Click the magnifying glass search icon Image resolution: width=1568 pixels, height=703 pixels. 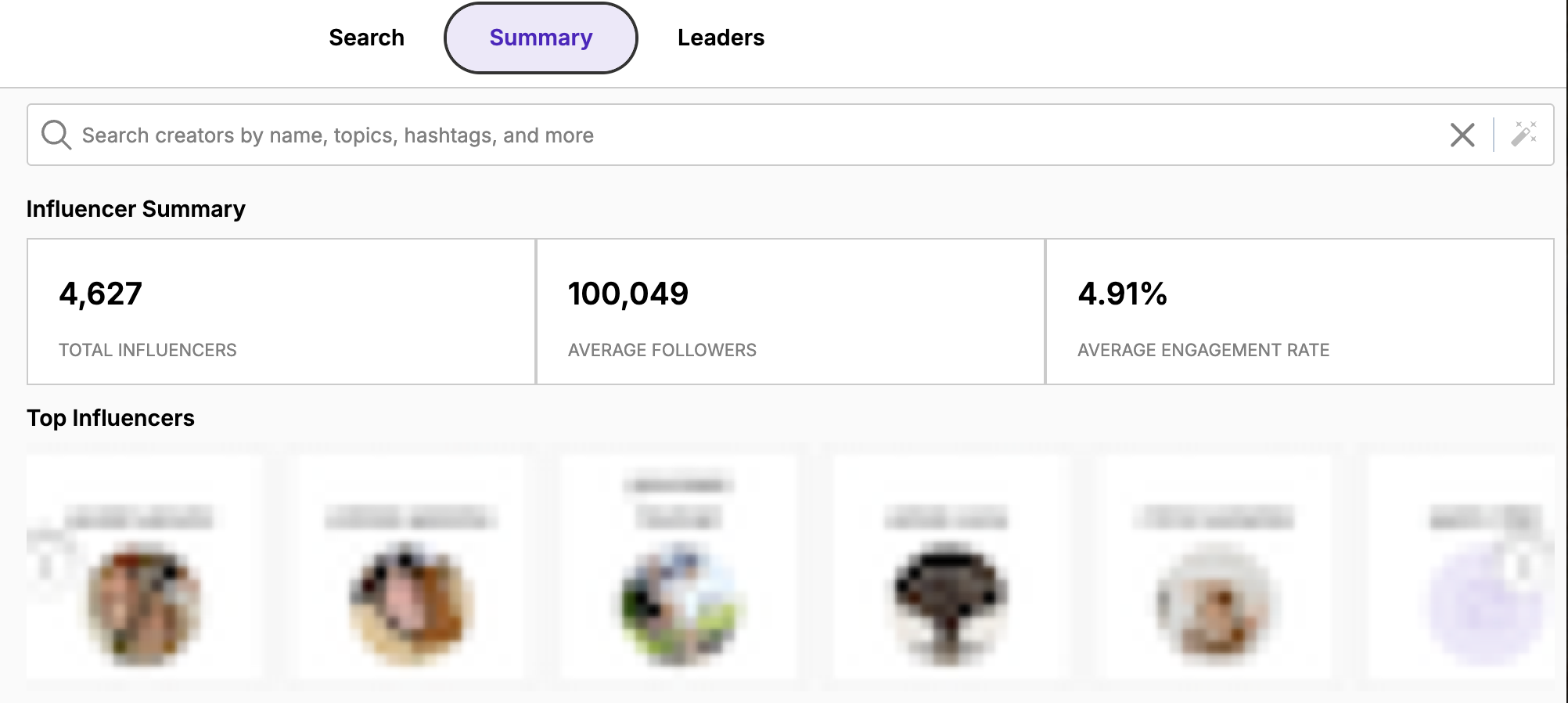pyautogui.click(x=56, y=135)
